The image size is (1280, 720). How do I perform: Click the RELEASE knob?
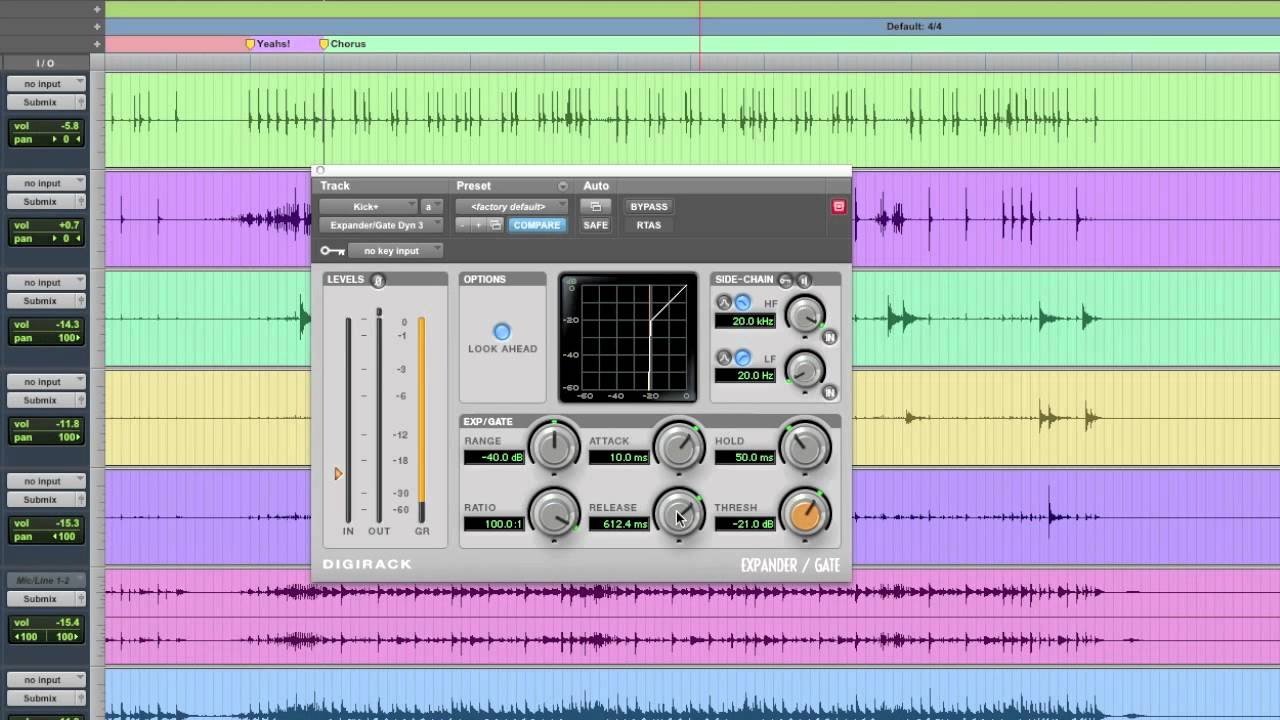678,513
